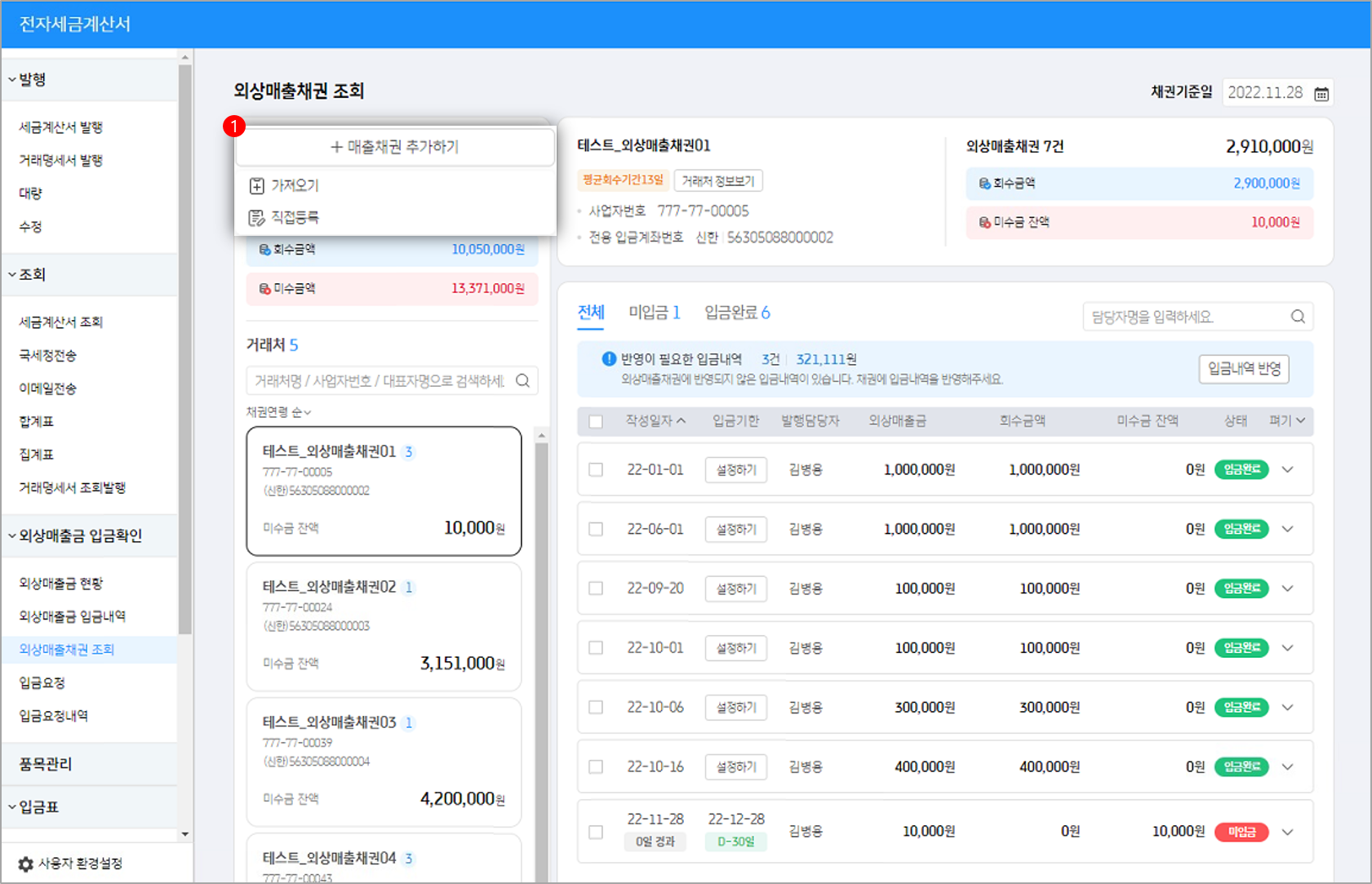This screenshot has height=884, width=1372.
Task: Check the 22-01-01 row checkbox
Action: point(596,469)
